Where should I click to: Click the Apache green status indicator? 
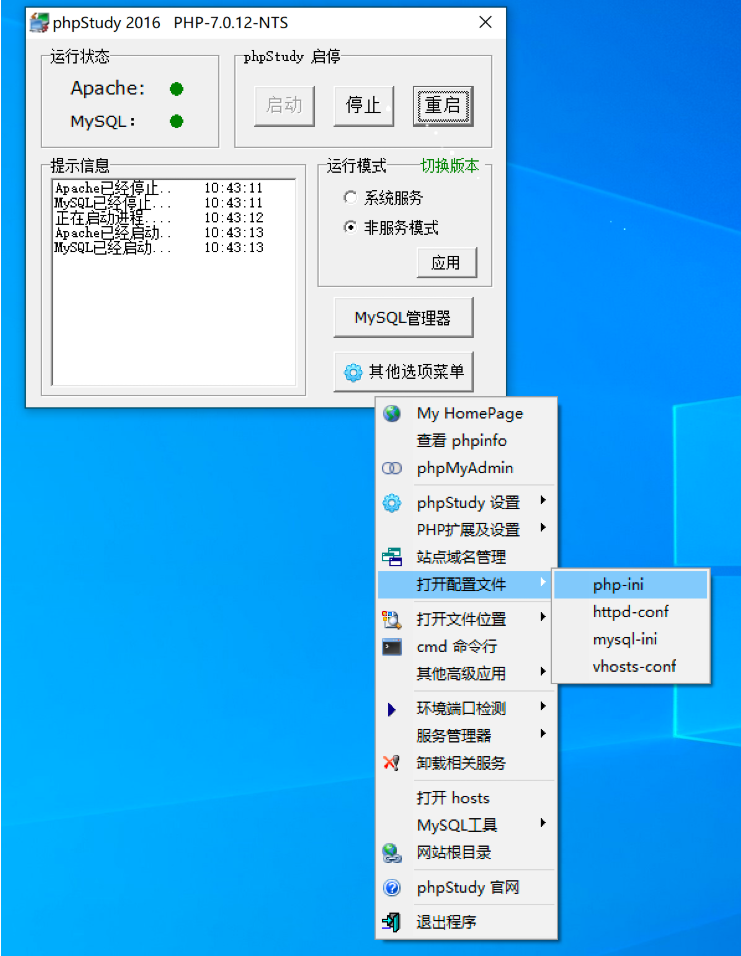(177, 89)
